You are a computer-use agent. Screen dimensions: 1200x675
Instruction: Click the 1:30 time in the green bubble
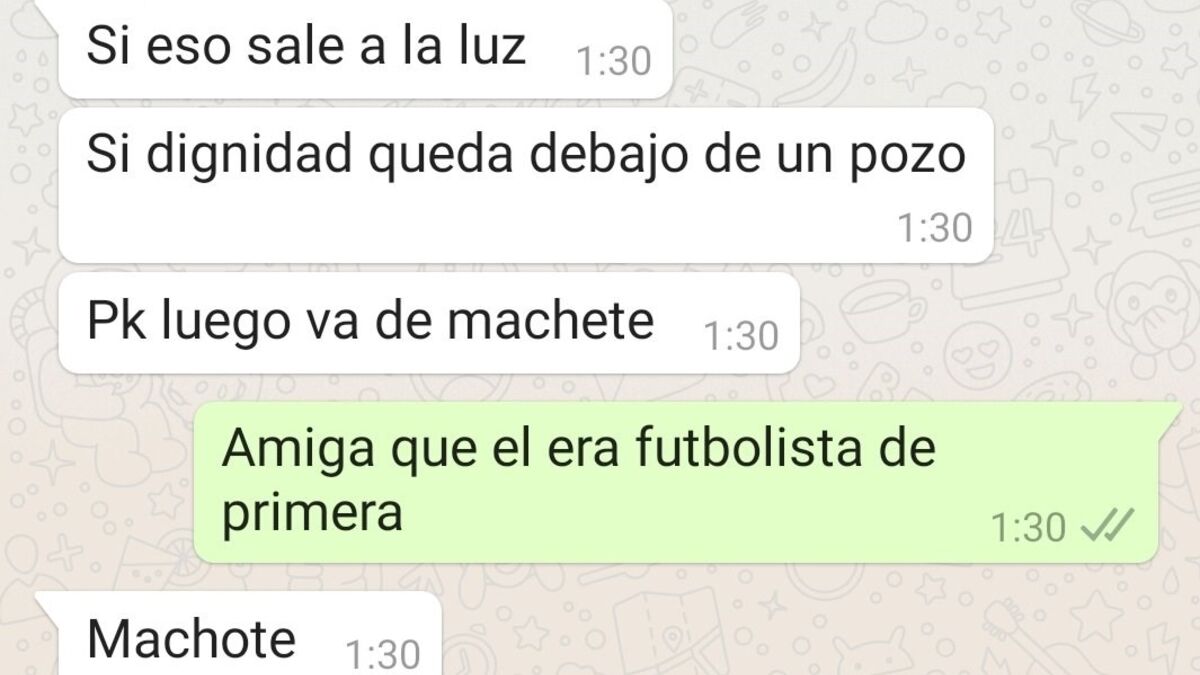[1029, 526]
